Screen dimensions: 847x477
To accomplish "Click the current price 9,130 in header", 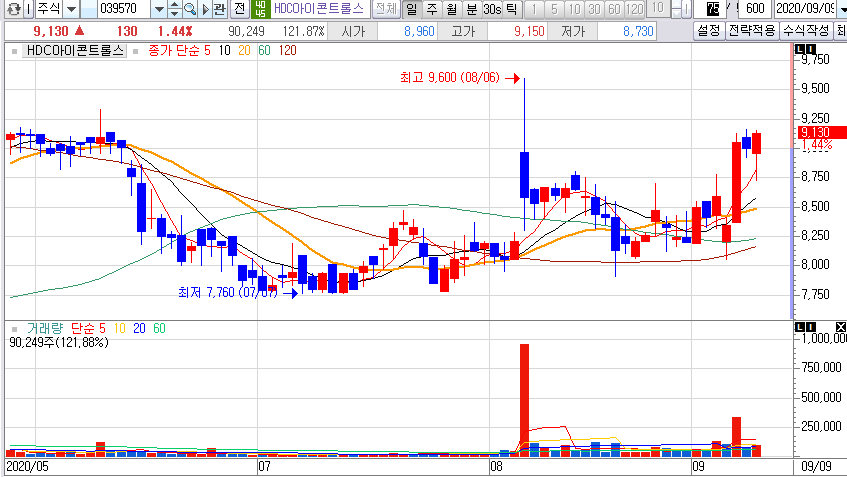I will pos(51,31).
